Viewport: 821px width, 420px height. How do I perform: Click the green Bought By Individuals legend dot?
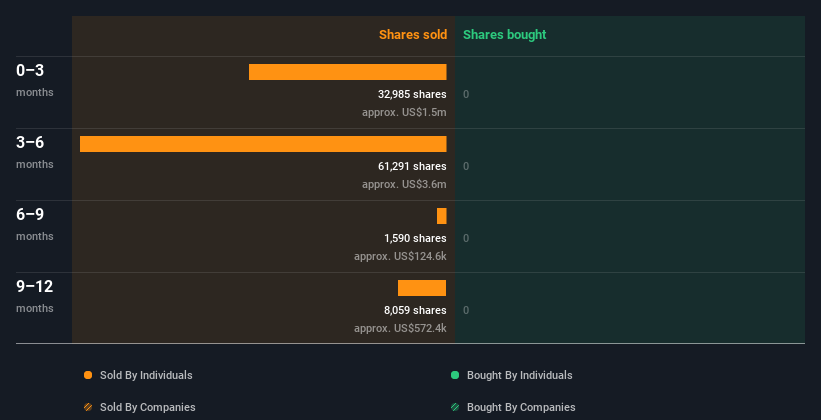(455, 375)
